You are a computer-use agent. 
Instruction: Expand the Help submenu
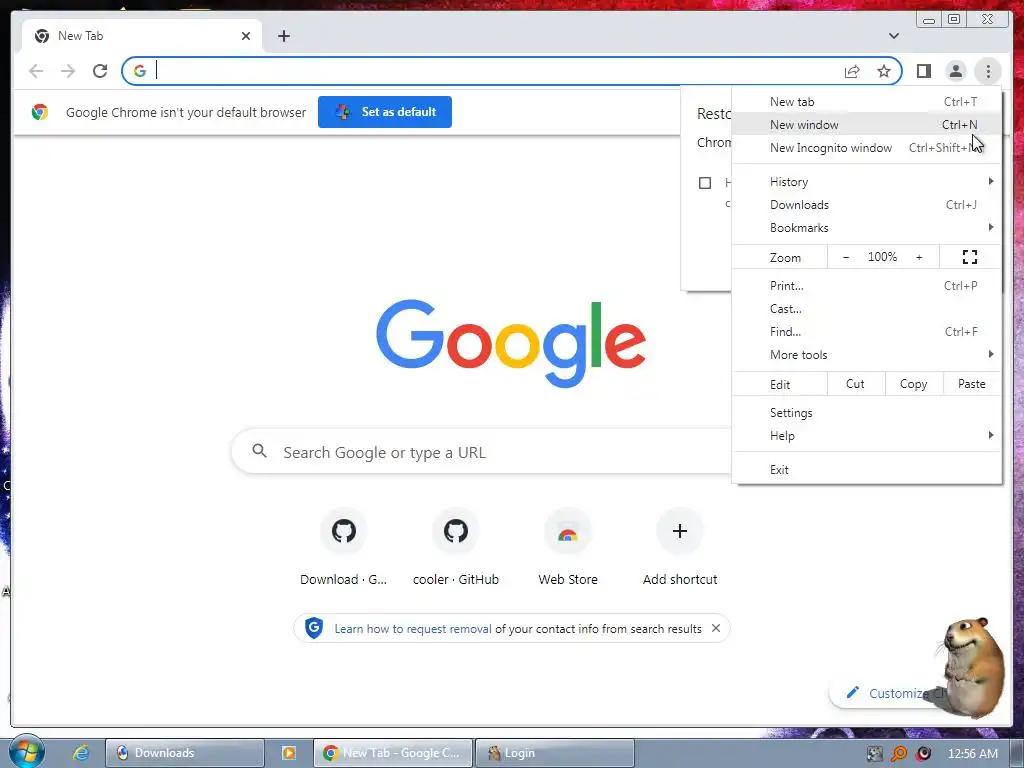867,436
